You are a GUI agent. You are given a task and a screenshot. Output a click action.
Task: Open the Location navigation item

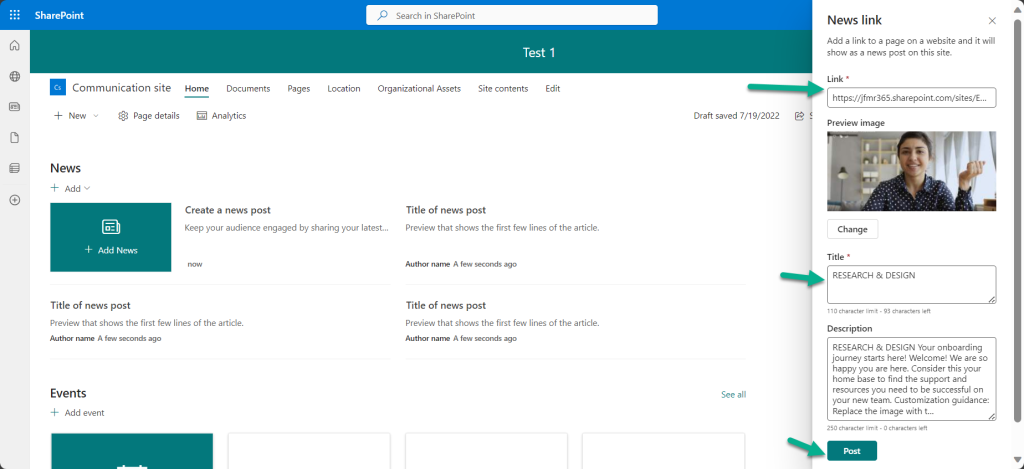click(344, 88)
